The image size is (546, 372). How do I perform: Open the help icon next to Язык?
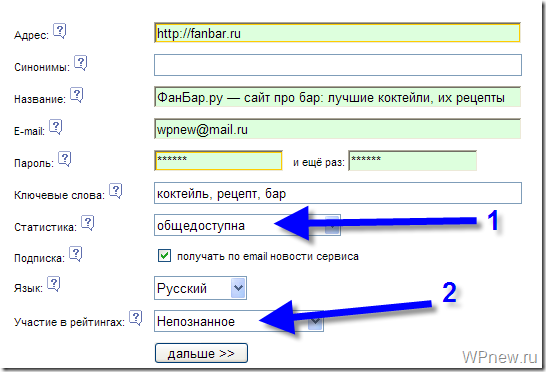(54, 284)
